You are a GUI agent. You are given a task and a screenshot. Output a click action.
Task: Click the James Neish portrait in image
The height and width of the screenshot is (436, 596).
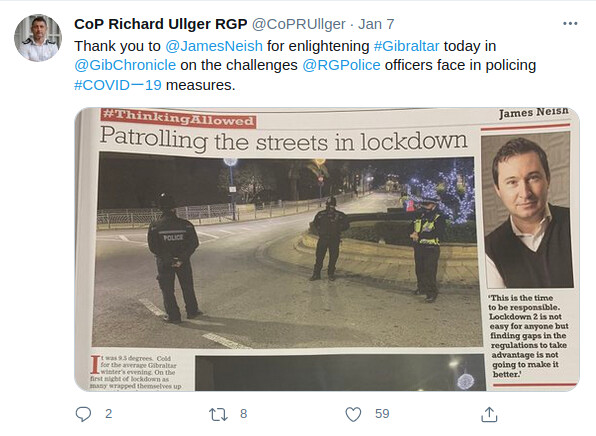click(x=528, y=210)
